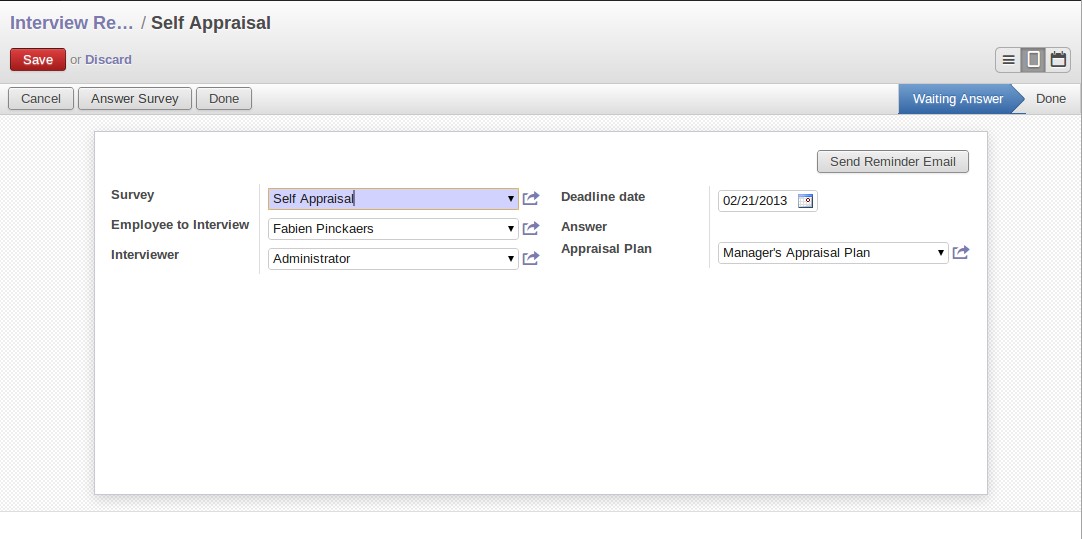Open the Deadline date calendar picker
This screenshot has height=539, width=1082.
(805, 201)
